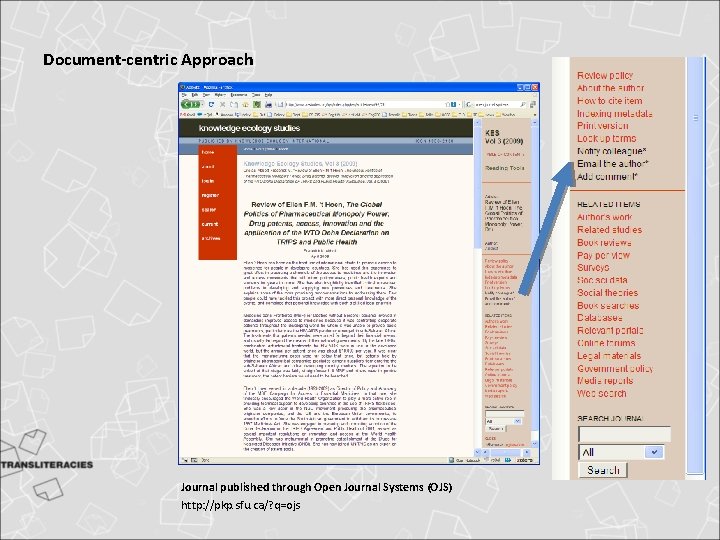Open 'archives' in the red journal menu

point(211,238)
